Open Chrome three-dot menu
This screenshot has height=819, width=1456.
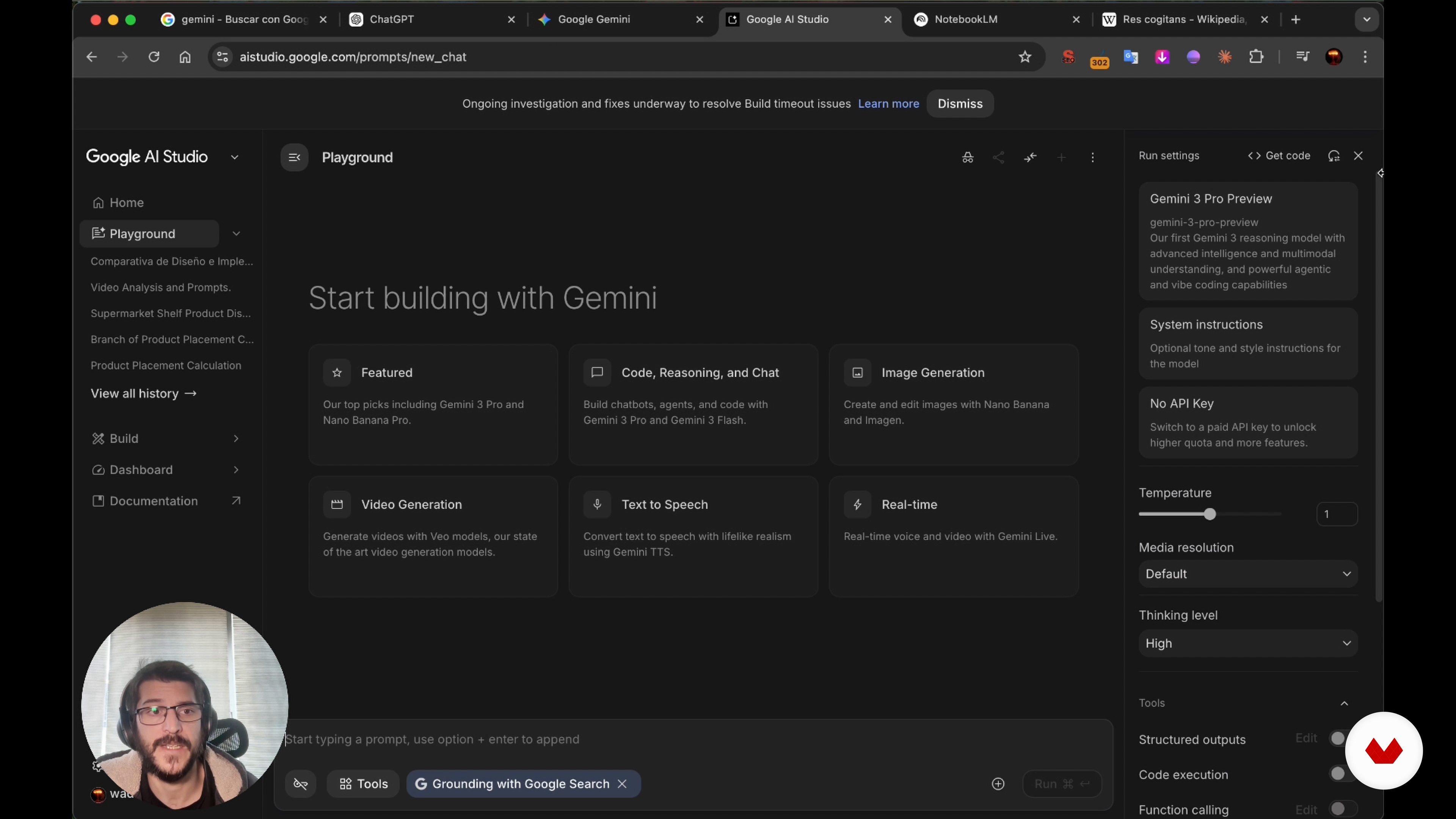pos(1365,57)
